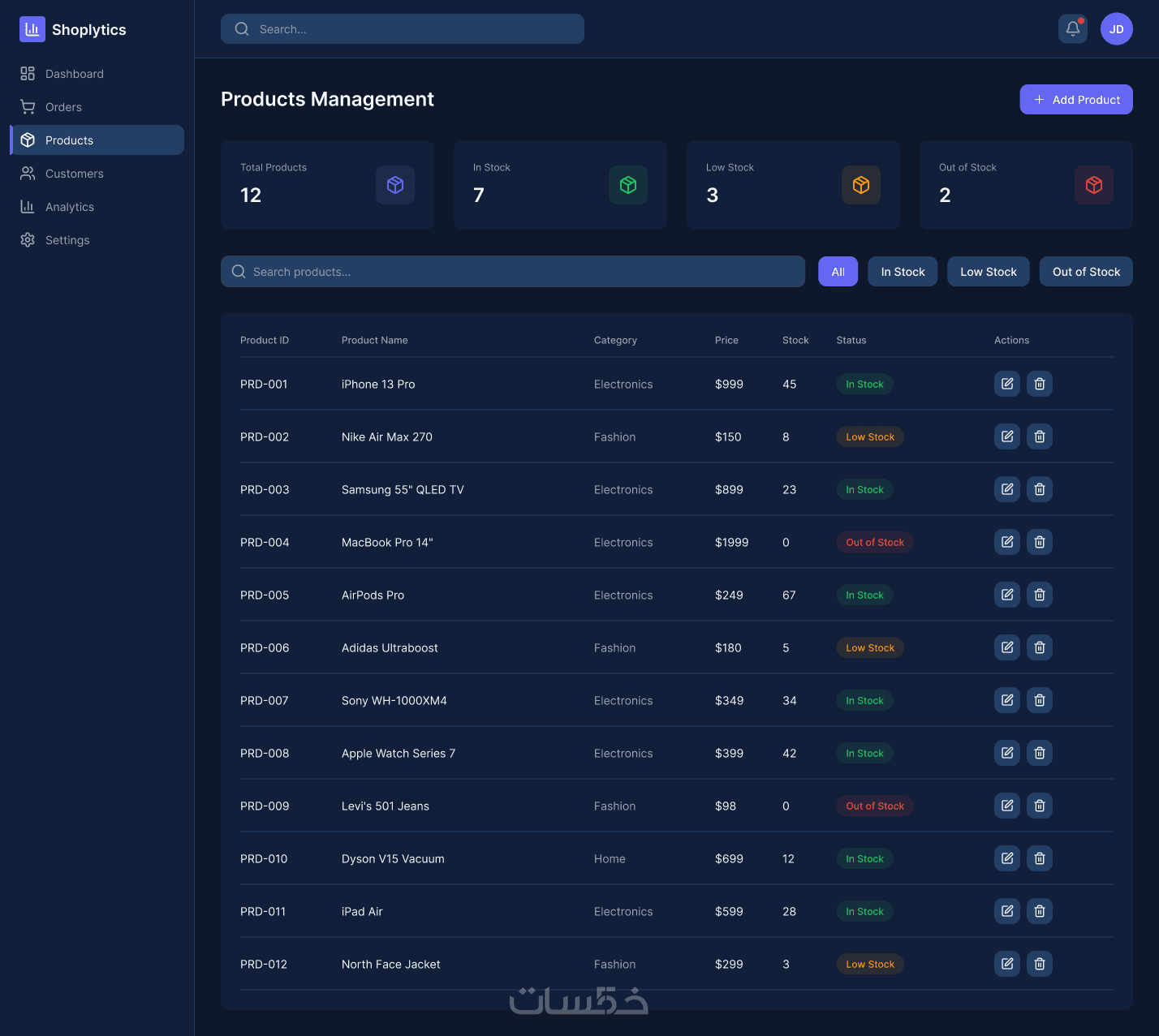Edit the Samsung 55" QLED TV entry
This screenshot has width=1159, height=1036.
pos(1007,489)
